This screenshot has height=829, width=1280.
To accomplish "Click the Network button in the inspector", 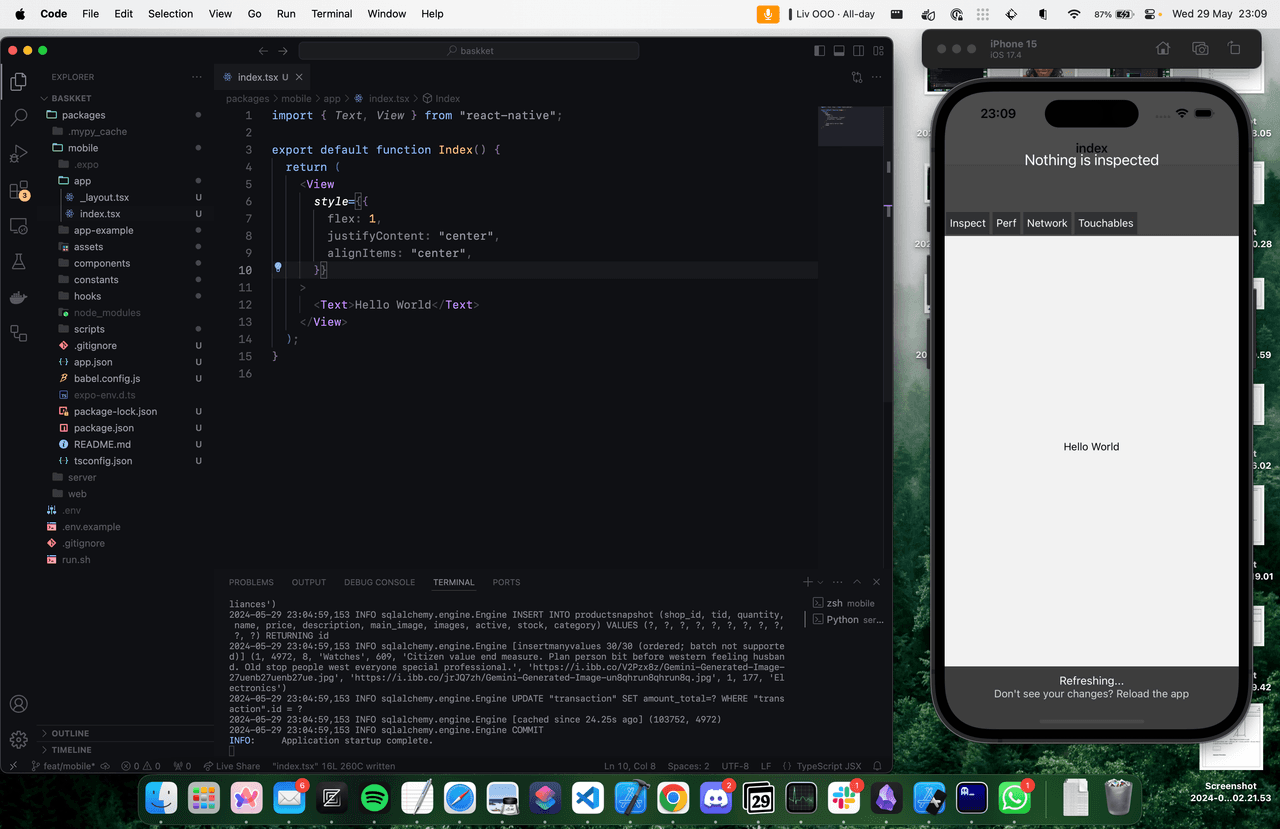I will coord(1046,223).
